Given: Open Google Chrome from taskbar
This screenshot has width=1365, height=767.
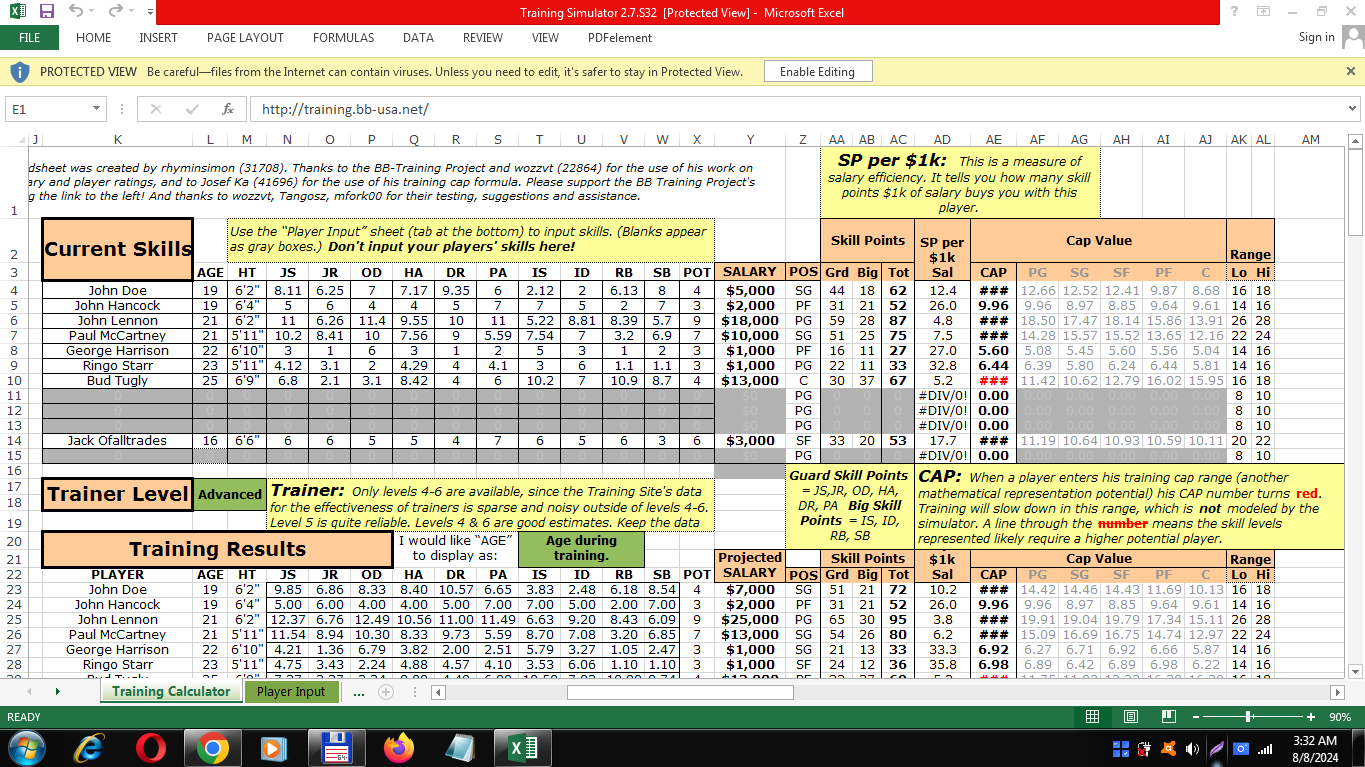Looking at the screenshot, I should 212,748.
